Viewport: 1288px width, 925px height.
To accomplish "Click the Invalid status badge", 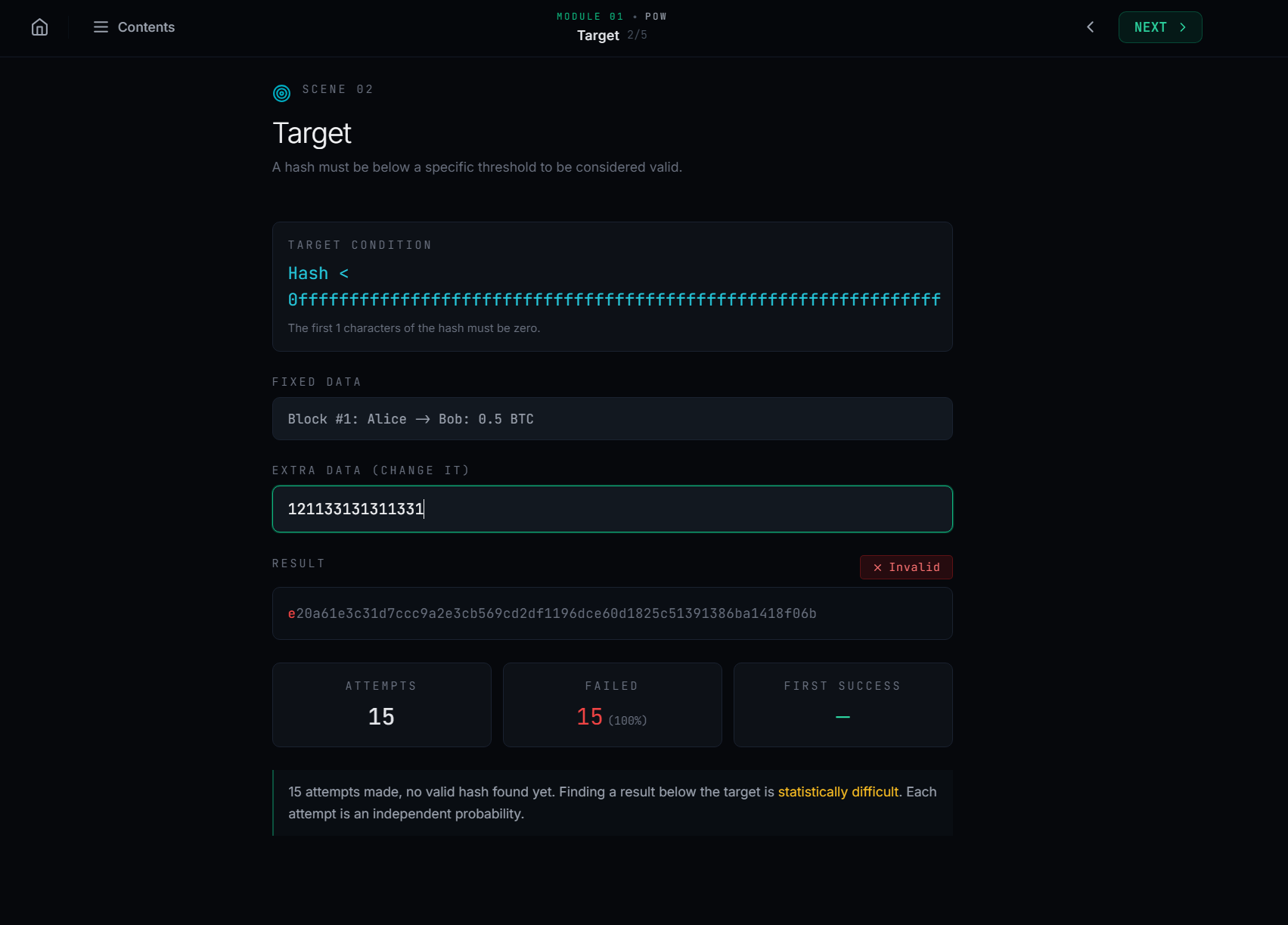I will 905,566.
